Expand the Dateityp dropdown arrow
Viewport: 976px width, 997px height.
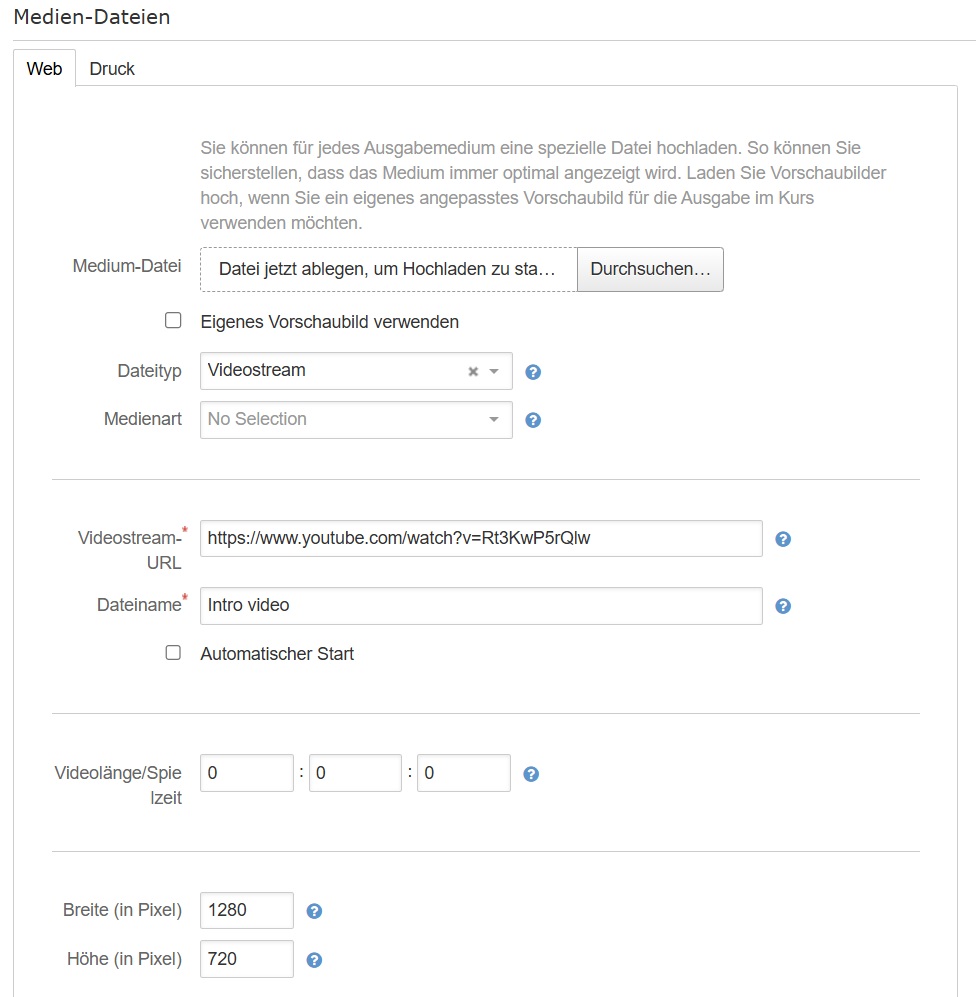(494, 371)
